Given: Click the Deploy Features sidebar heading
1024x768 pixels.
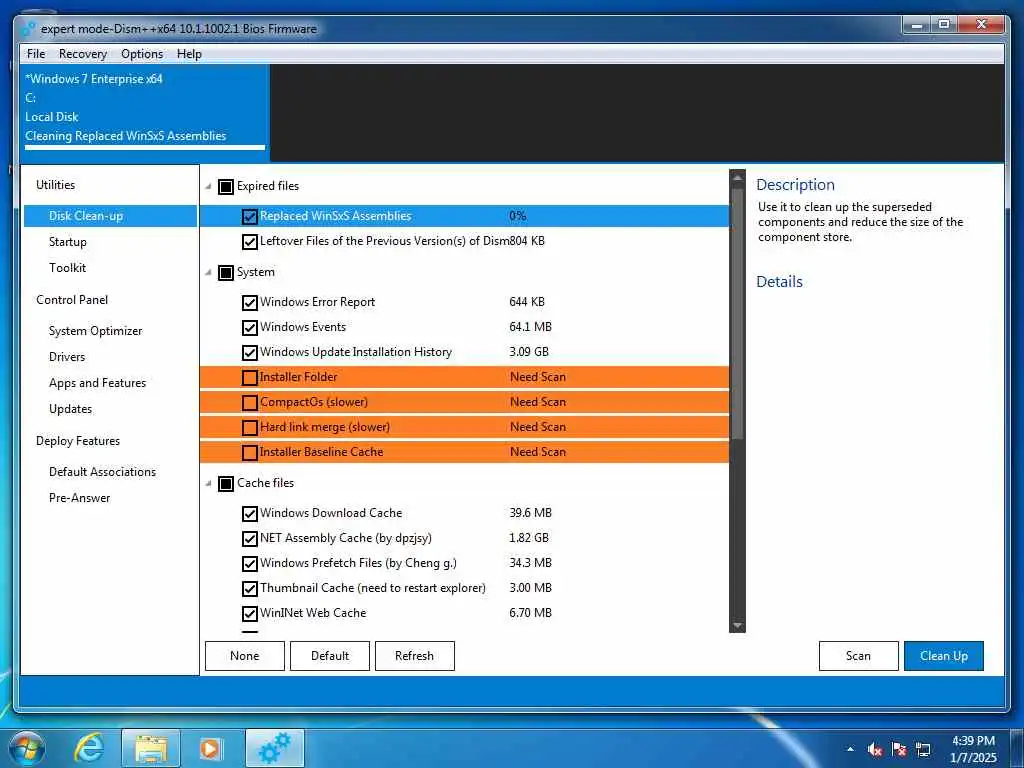Looking at the screenshot, I should [78, 441].
